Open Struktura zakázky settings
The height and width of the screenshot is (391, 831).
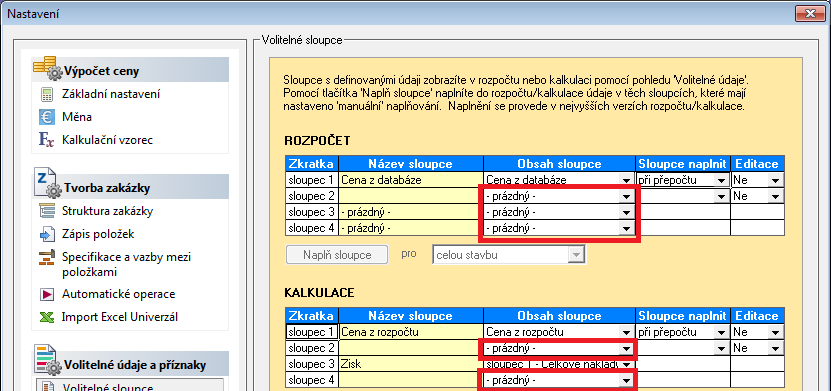pos(108,211)
